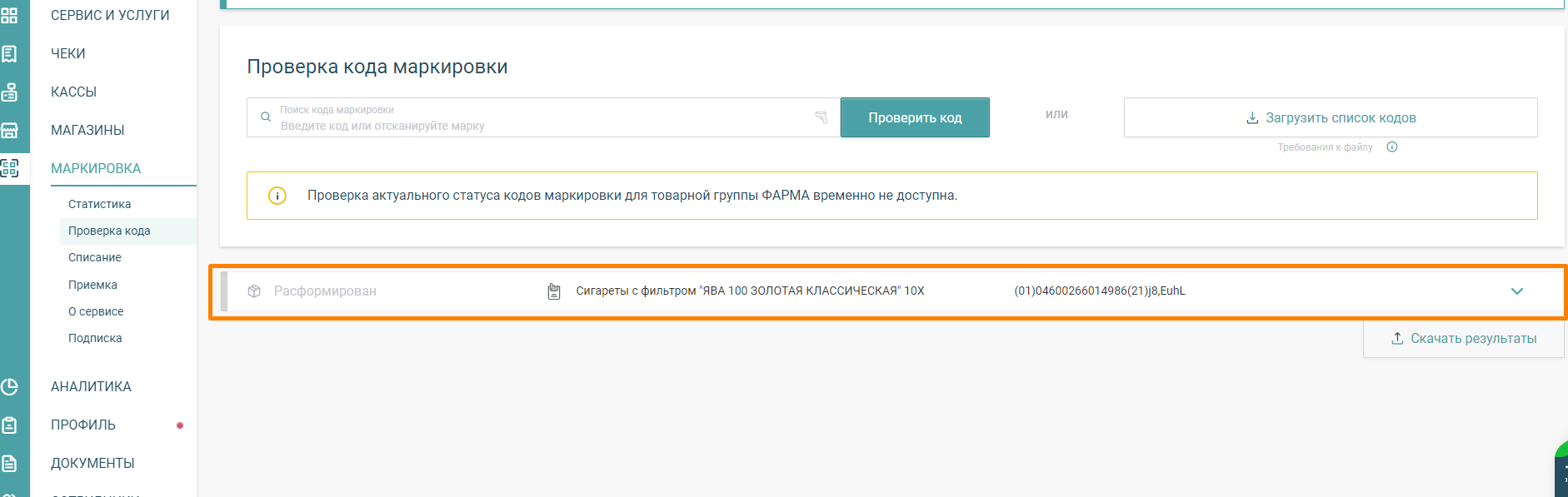Click the warning info icon in ФАРМА notice
Image resolution: width=1568 pixels, height=497 pixels.
(277, 196)
